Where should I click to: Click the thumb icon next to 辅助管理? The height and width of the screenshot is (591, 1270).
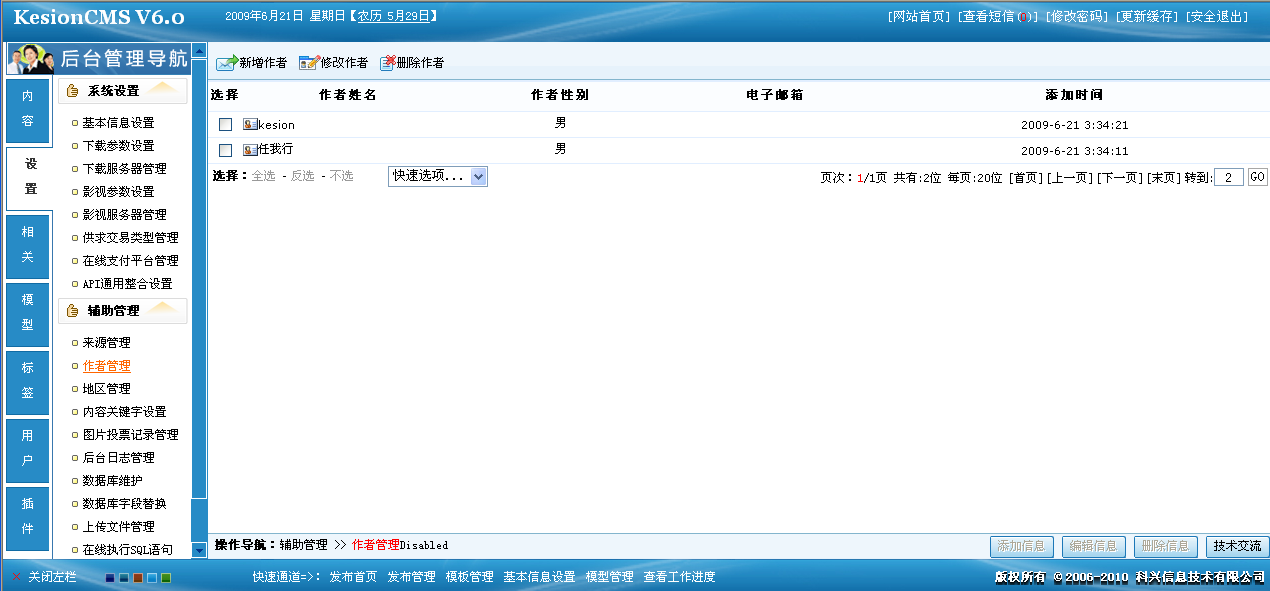tap(72, 311)
